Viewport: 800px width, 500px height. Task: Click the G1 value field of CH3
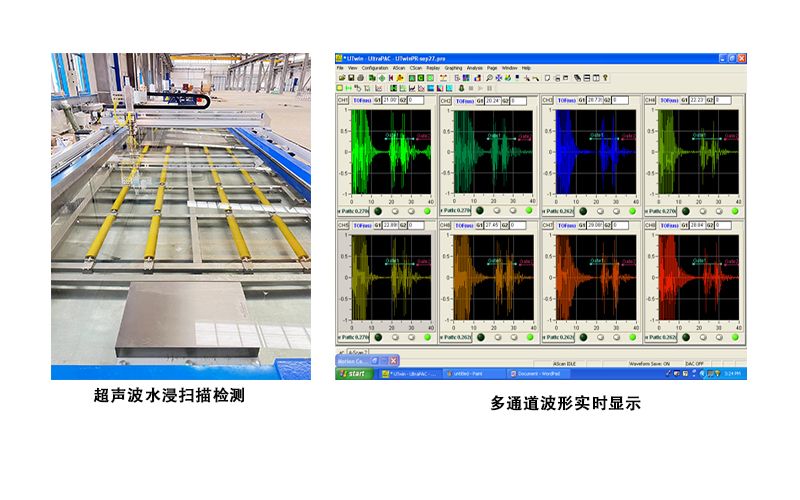point(596,100)
